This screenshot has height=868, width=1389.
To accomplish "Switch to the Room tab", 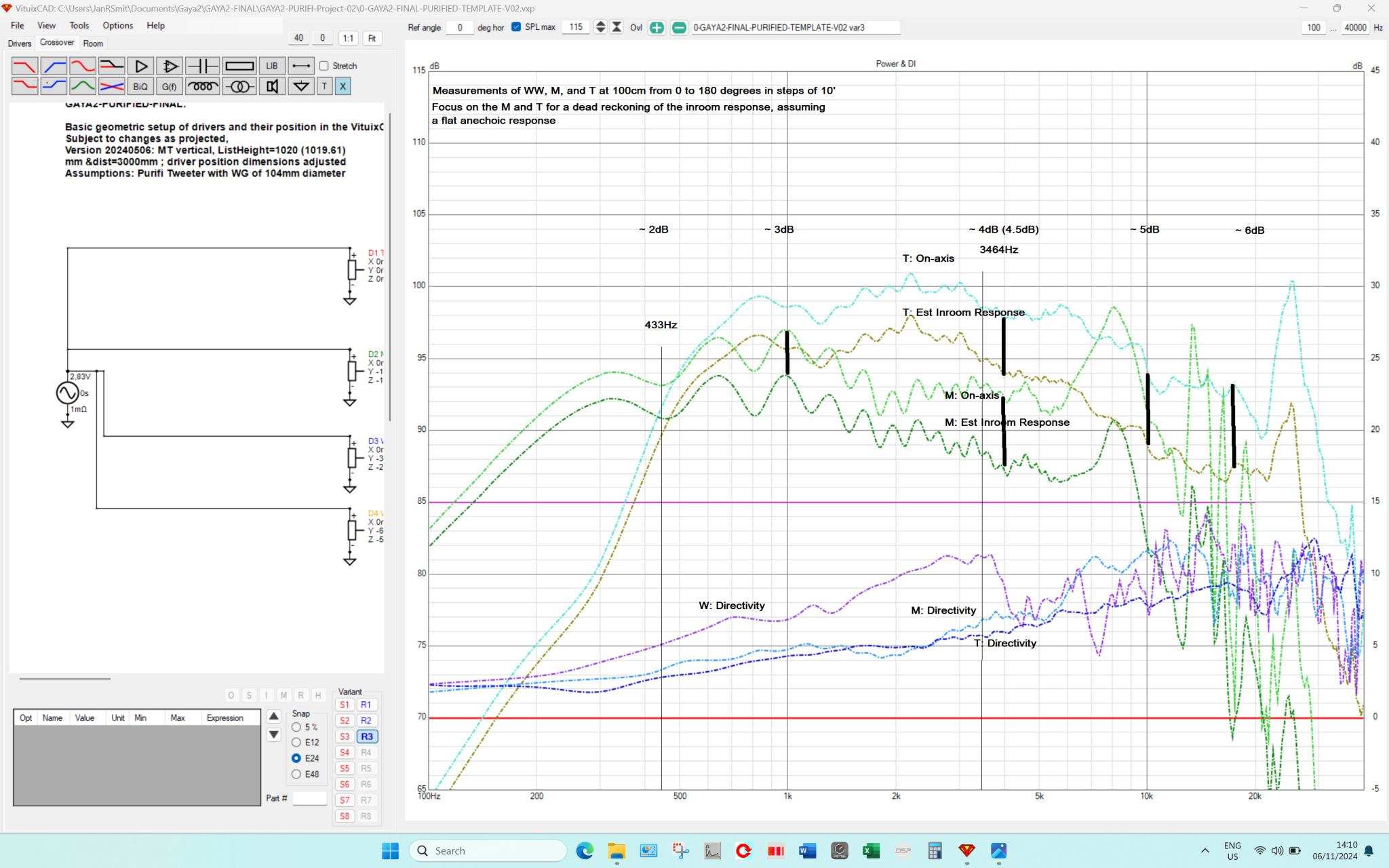I will (x=93, y=43).
